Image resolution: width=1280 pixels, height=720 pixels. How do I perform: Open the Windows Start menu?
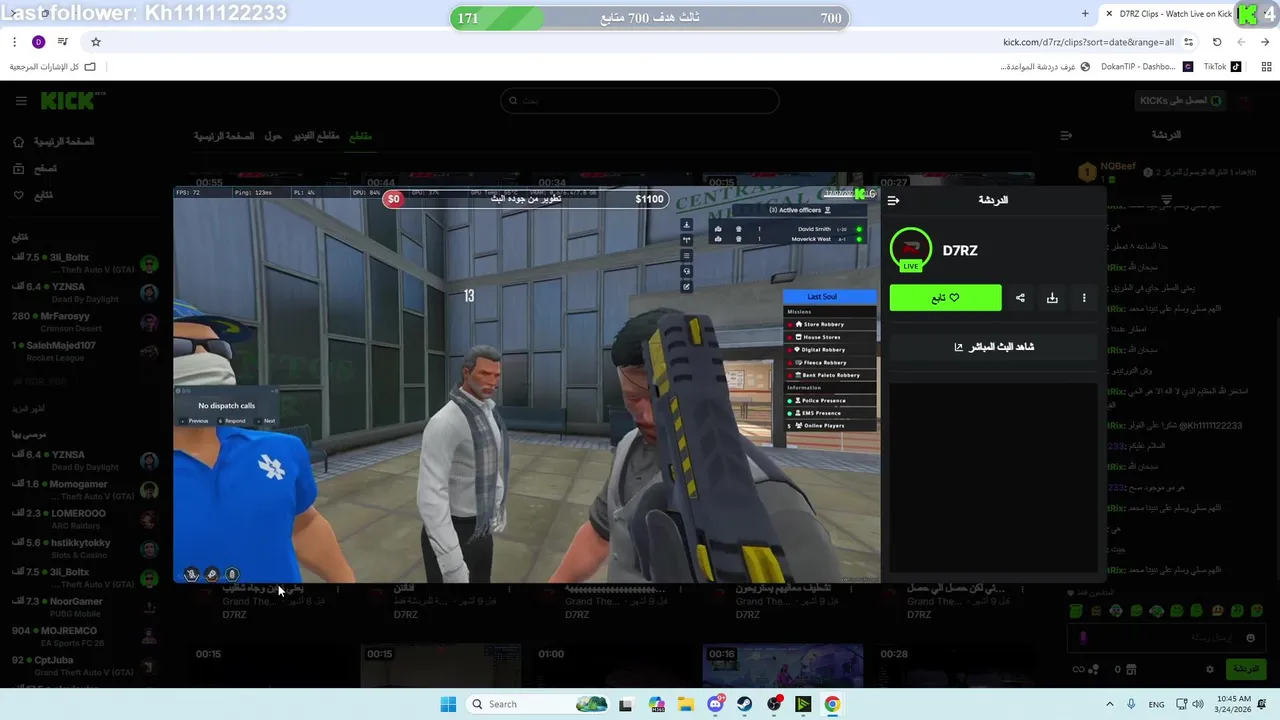(x=448, y=704)
